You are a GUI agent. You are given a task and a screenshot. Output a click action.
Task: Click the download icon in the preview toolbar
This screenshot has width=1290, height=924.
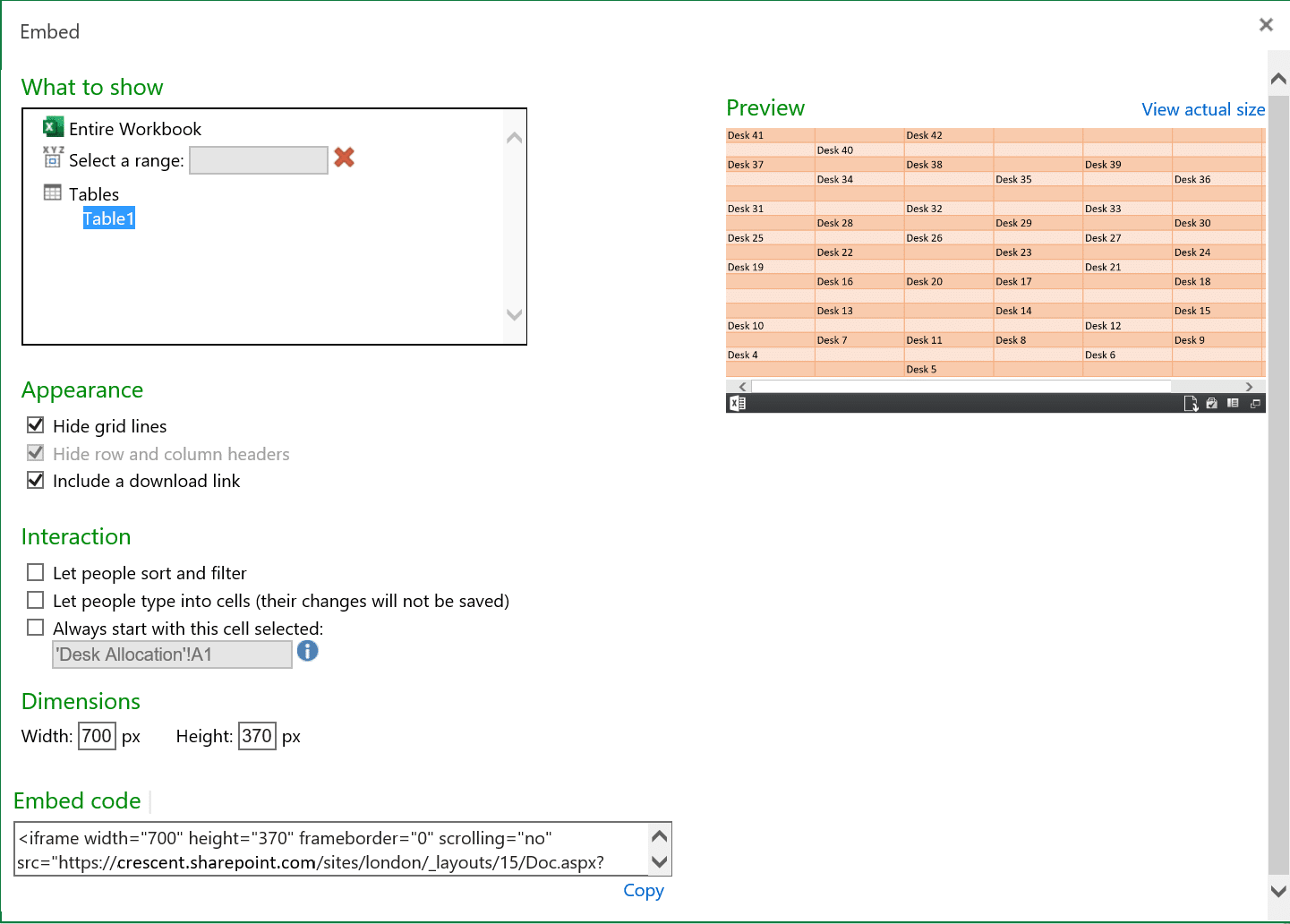[x=1191, y=403]
